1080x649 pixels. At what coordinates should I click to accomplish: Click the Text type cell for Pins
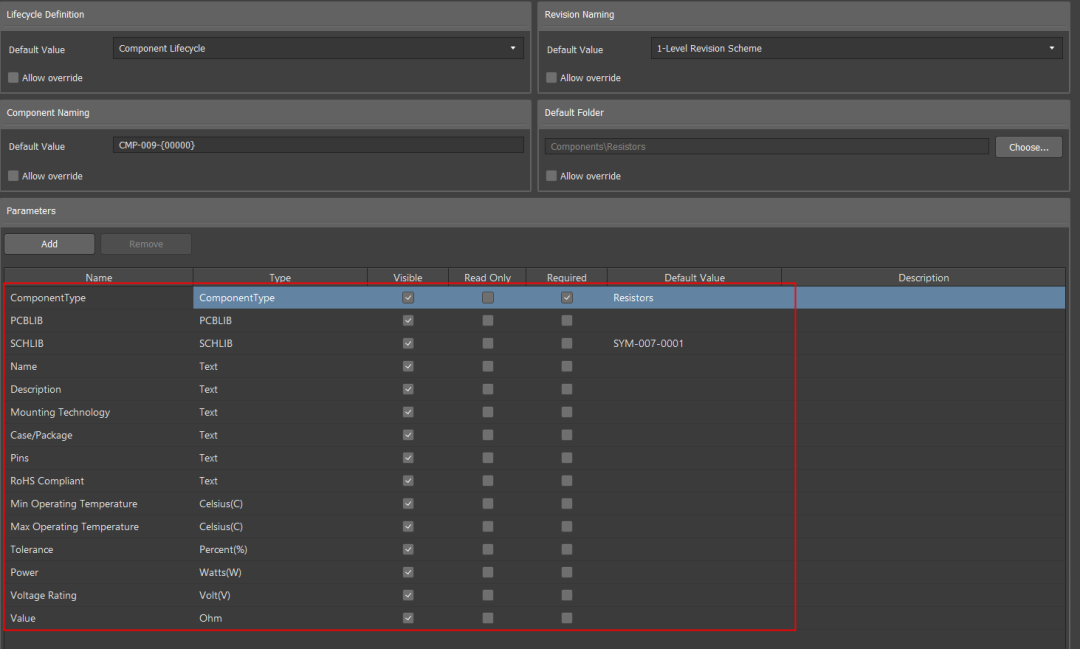(280, 457)
